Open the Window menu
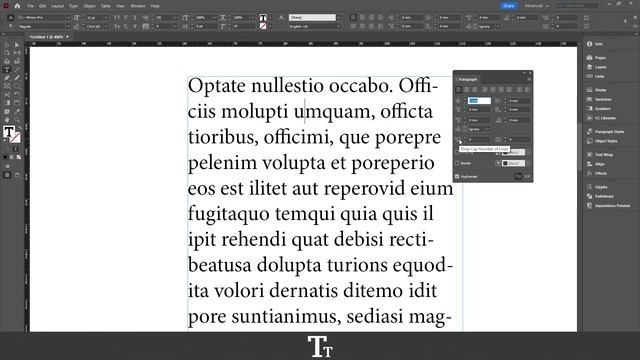Image resolution: width=640 pixels, height=360 pixels. 138,6
